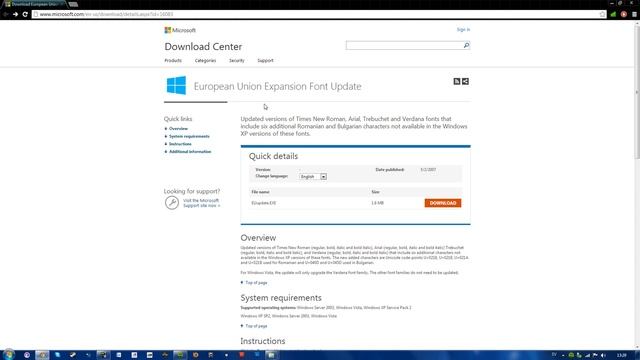640x360 pixels.
Task: Click the Windows logo next to page title
Action: (176, 85)
